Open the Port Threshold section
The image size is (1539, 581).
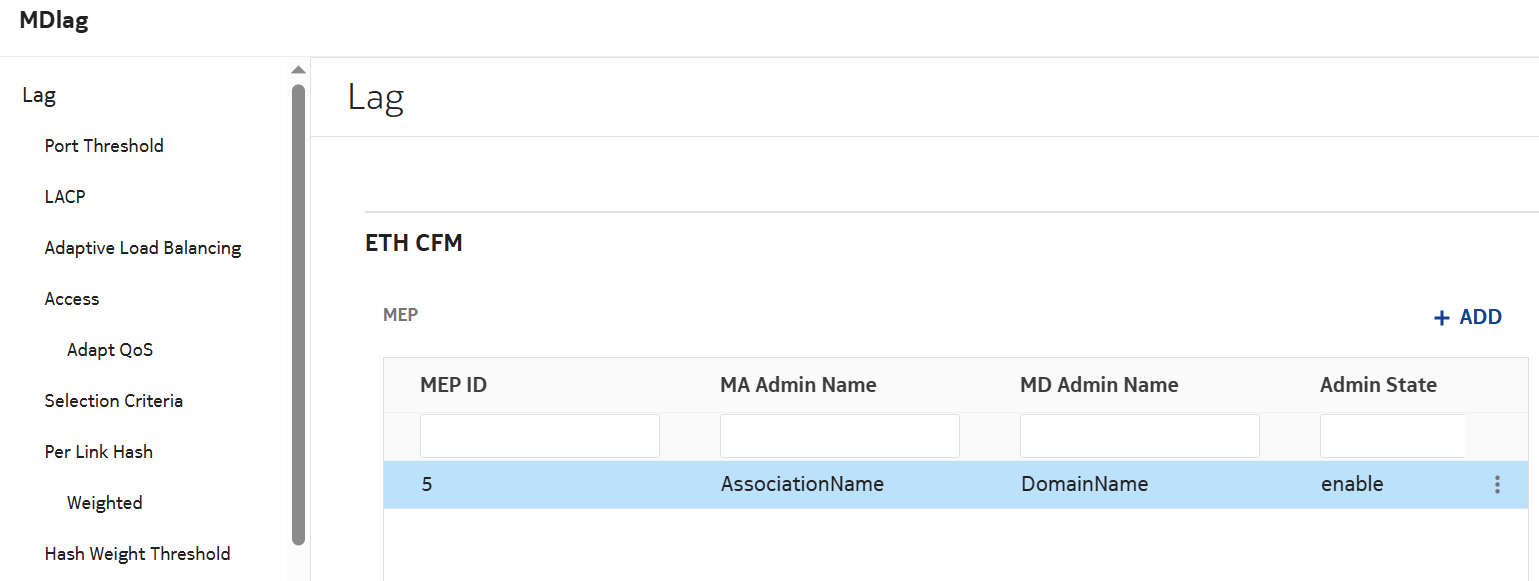tap(104, 146)
